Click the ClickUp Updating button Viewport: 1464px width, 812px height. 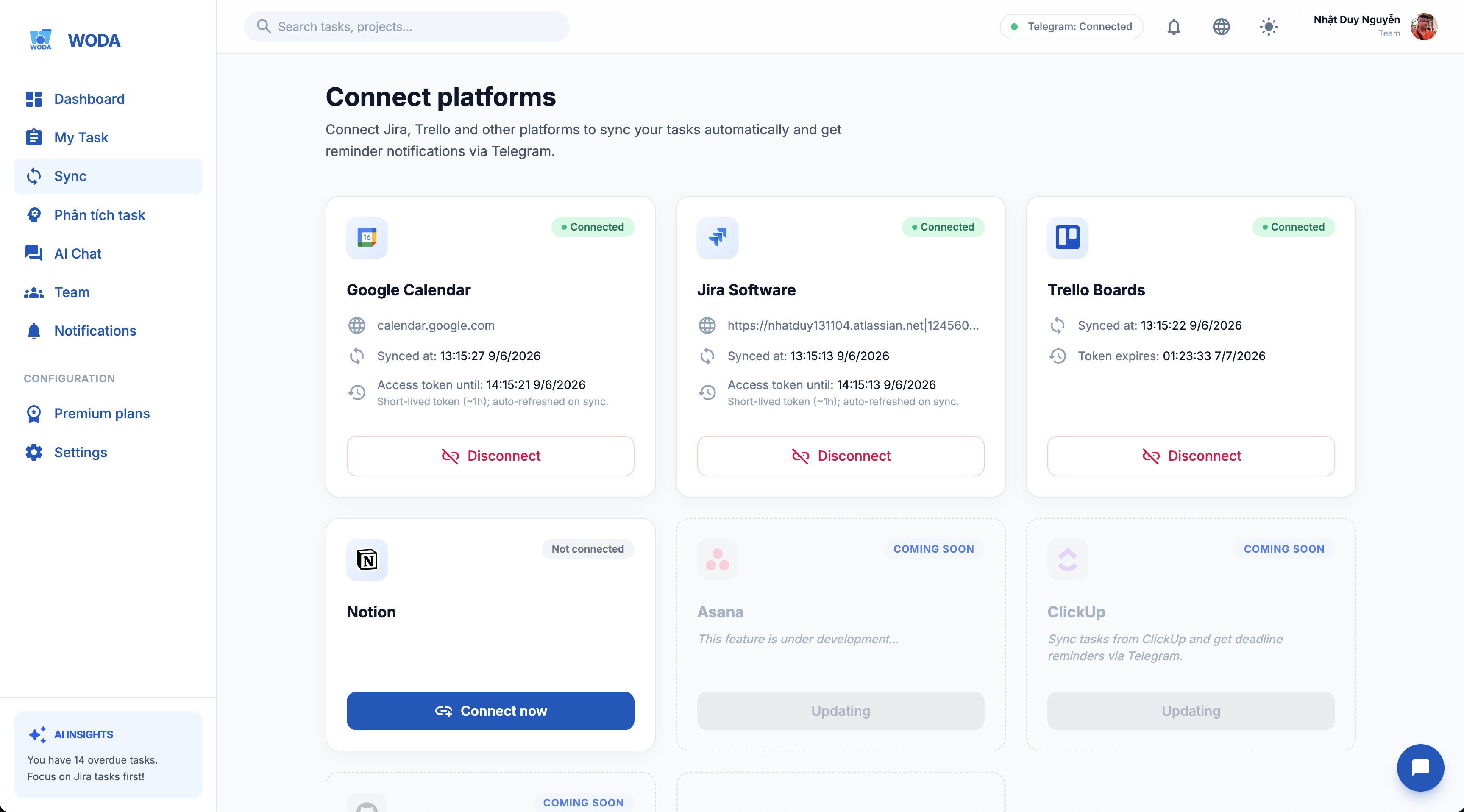[x=1191, y=711]
